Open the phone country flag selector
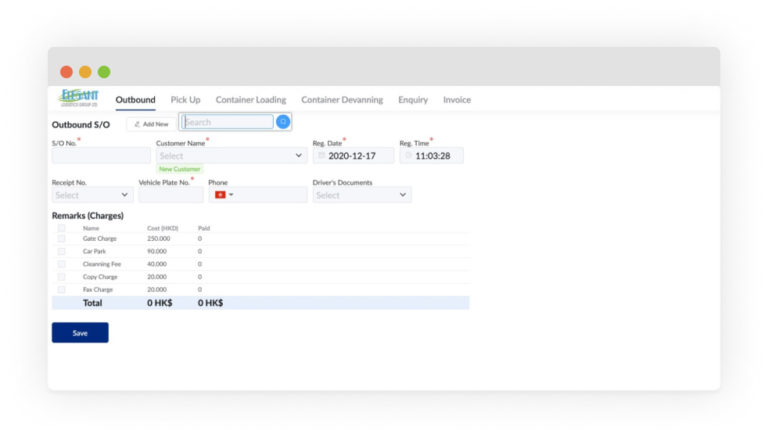Image resolution: width=768 pixels, height=438 pixels. pyautogui.click(x=224, y=195)
